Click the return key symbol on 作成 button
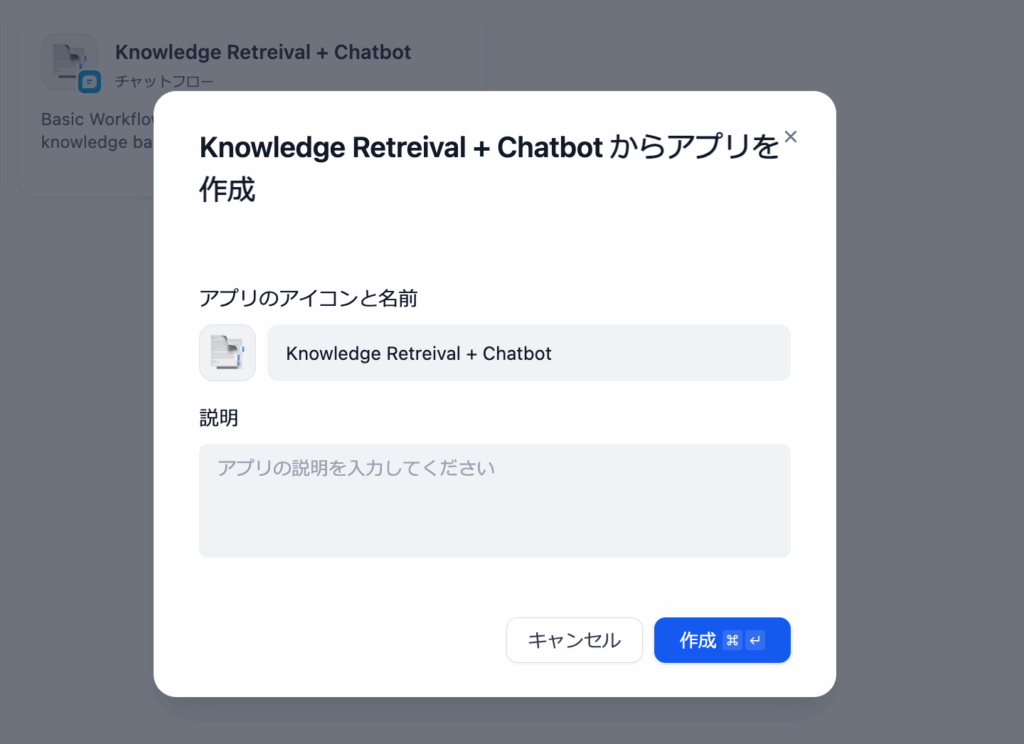The width and height of the screenshot is (1024, 744). pos(755,641)
